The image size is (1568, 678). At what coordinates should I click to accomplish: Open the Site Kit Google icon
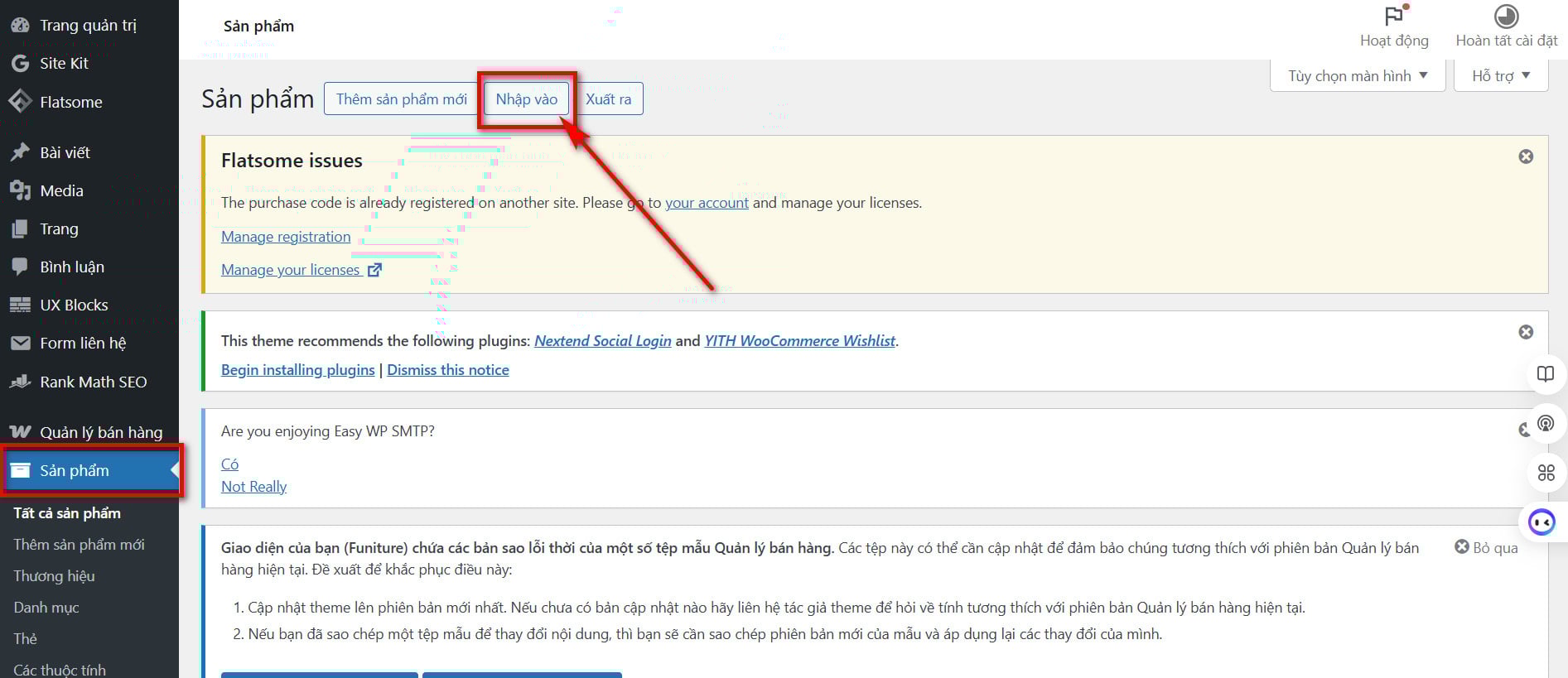click(x=20, y=63)
